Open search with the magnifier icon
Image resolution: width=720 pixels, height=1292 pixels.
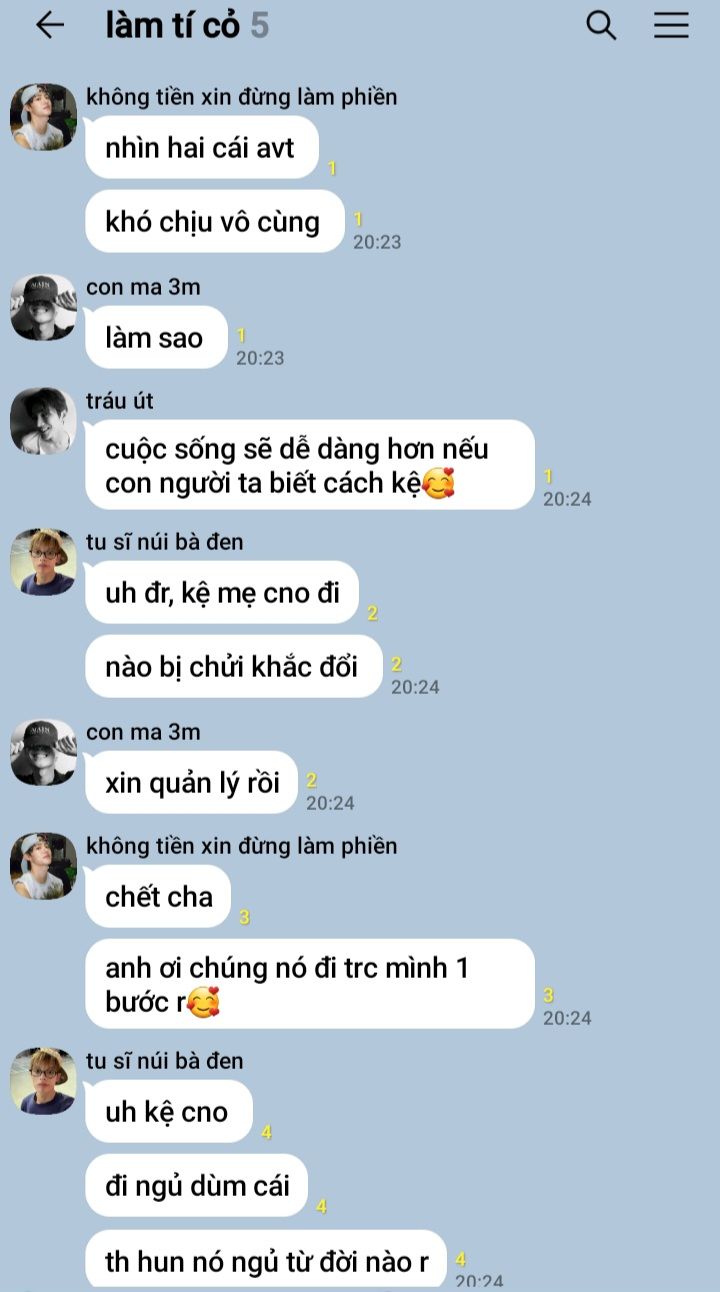coord(601,25)
